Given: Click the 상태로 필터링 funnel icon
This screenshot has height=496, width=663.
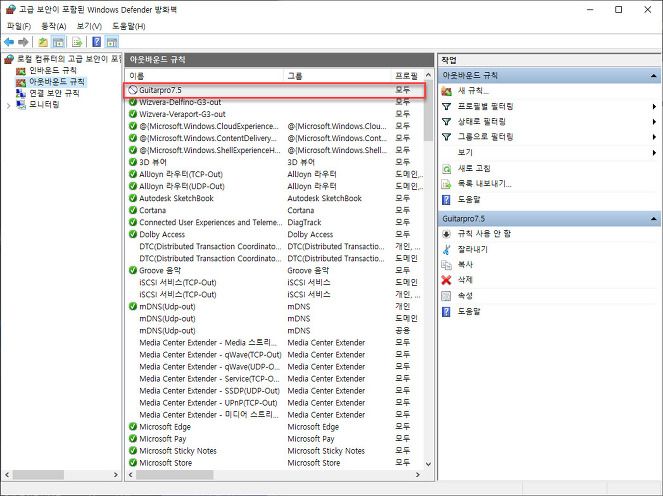Looking at the screenshot, I should 447,121.
